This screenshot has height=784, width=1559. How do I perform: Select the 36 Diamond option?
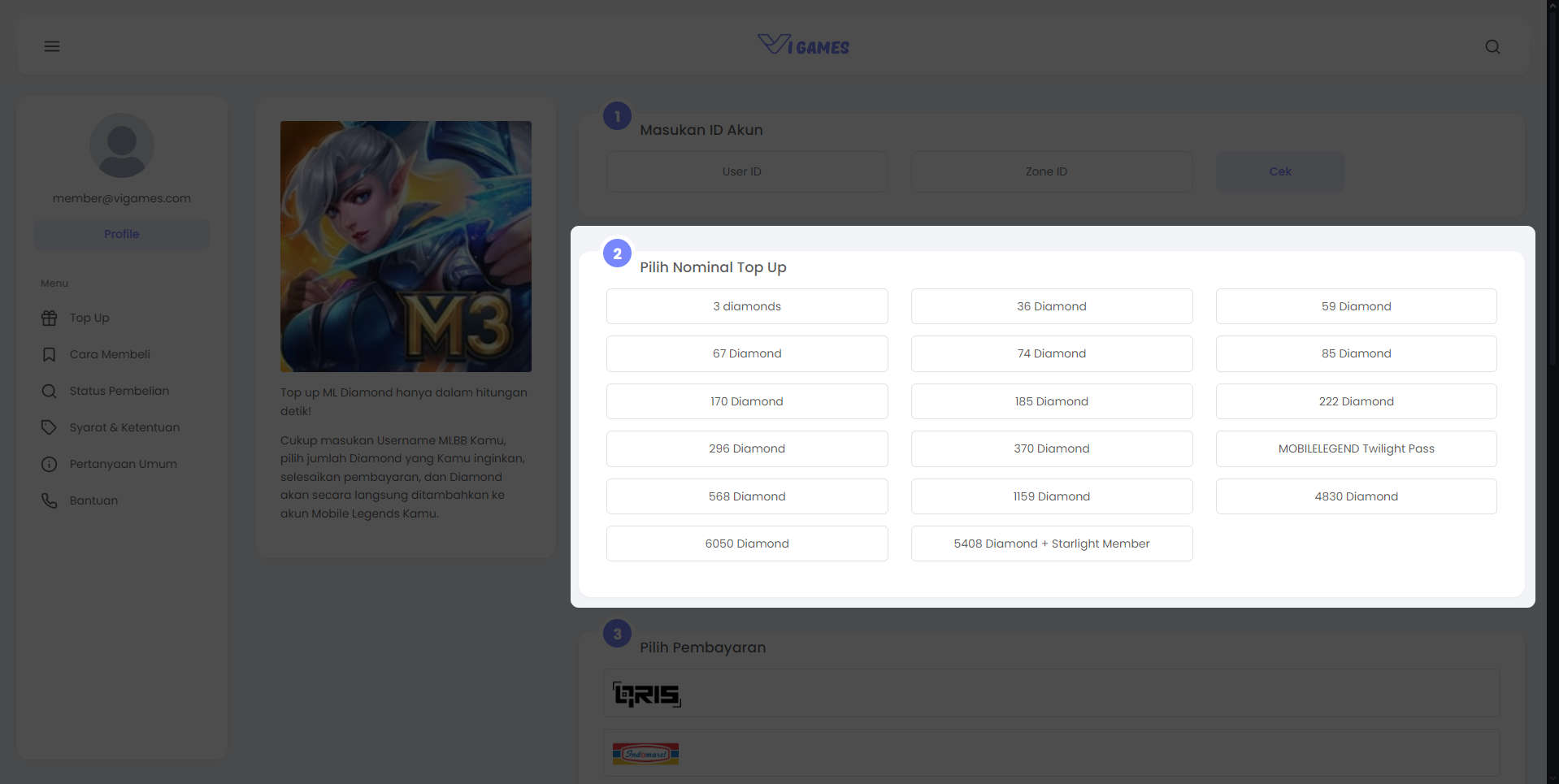pos(1052,306)
